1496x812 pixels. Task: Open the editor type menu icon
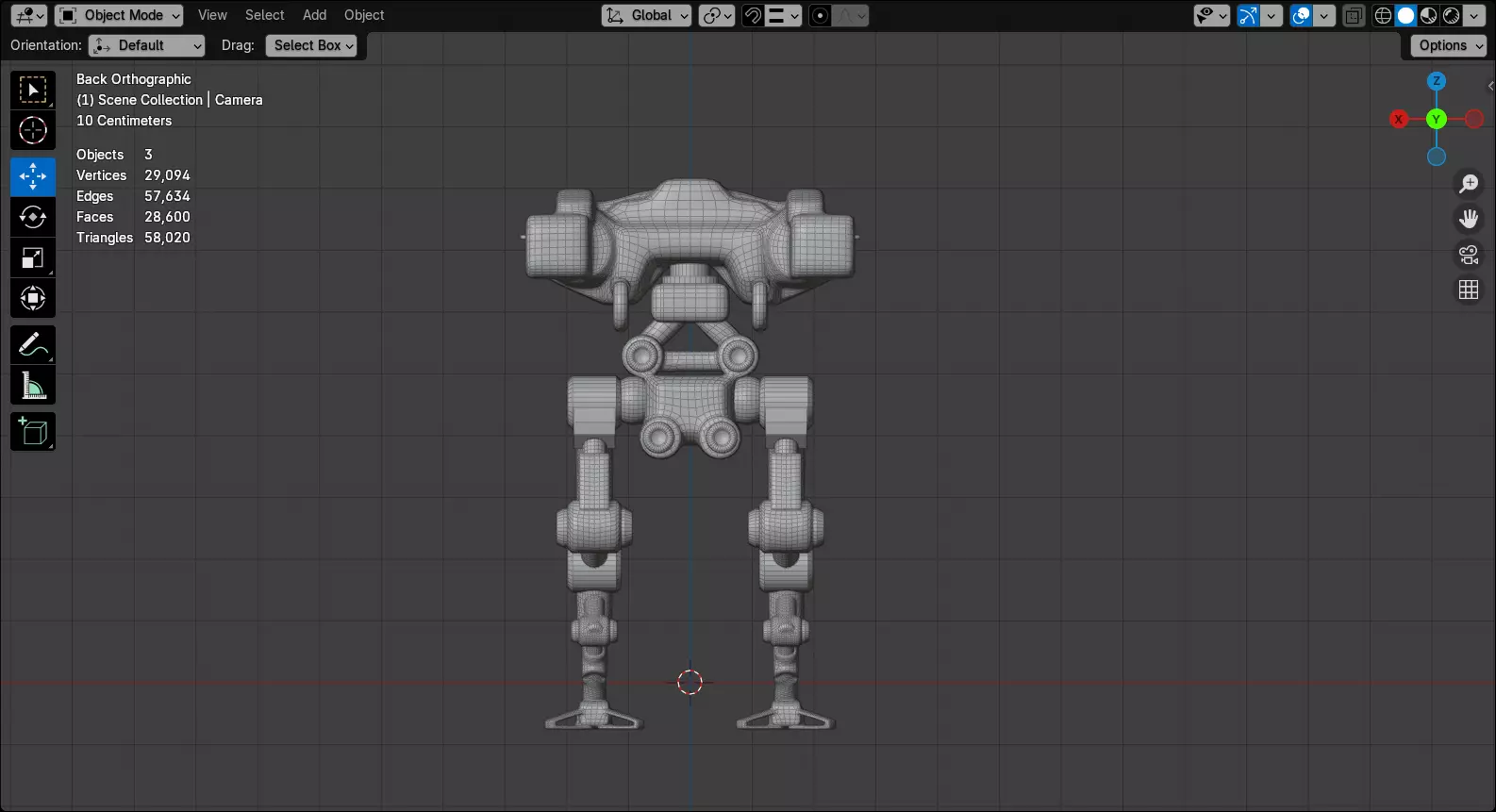pyautogui.click(x=28, y=15)
